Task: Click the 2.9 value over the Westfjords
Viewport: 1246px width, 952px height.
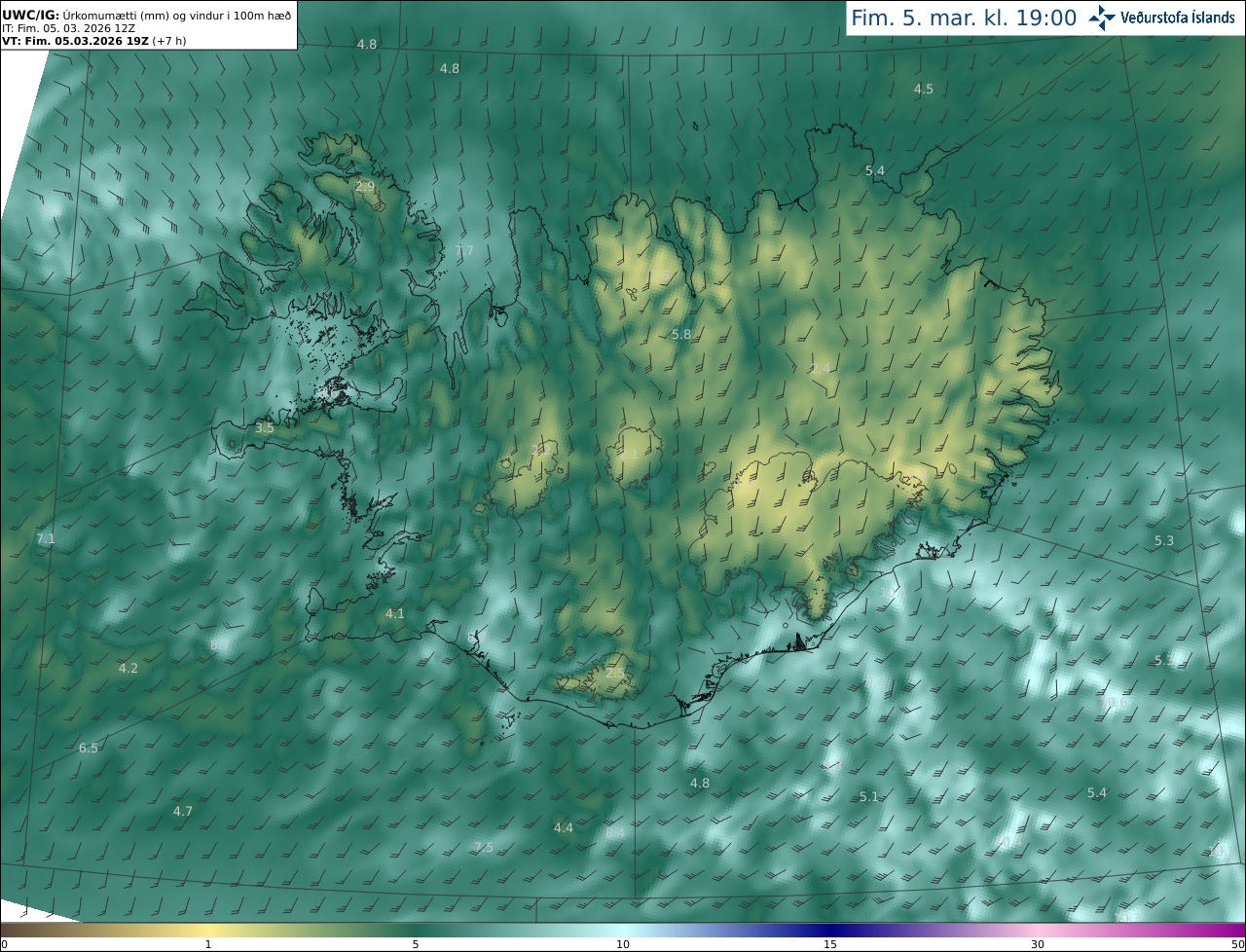Action: [x=365, y=187]
